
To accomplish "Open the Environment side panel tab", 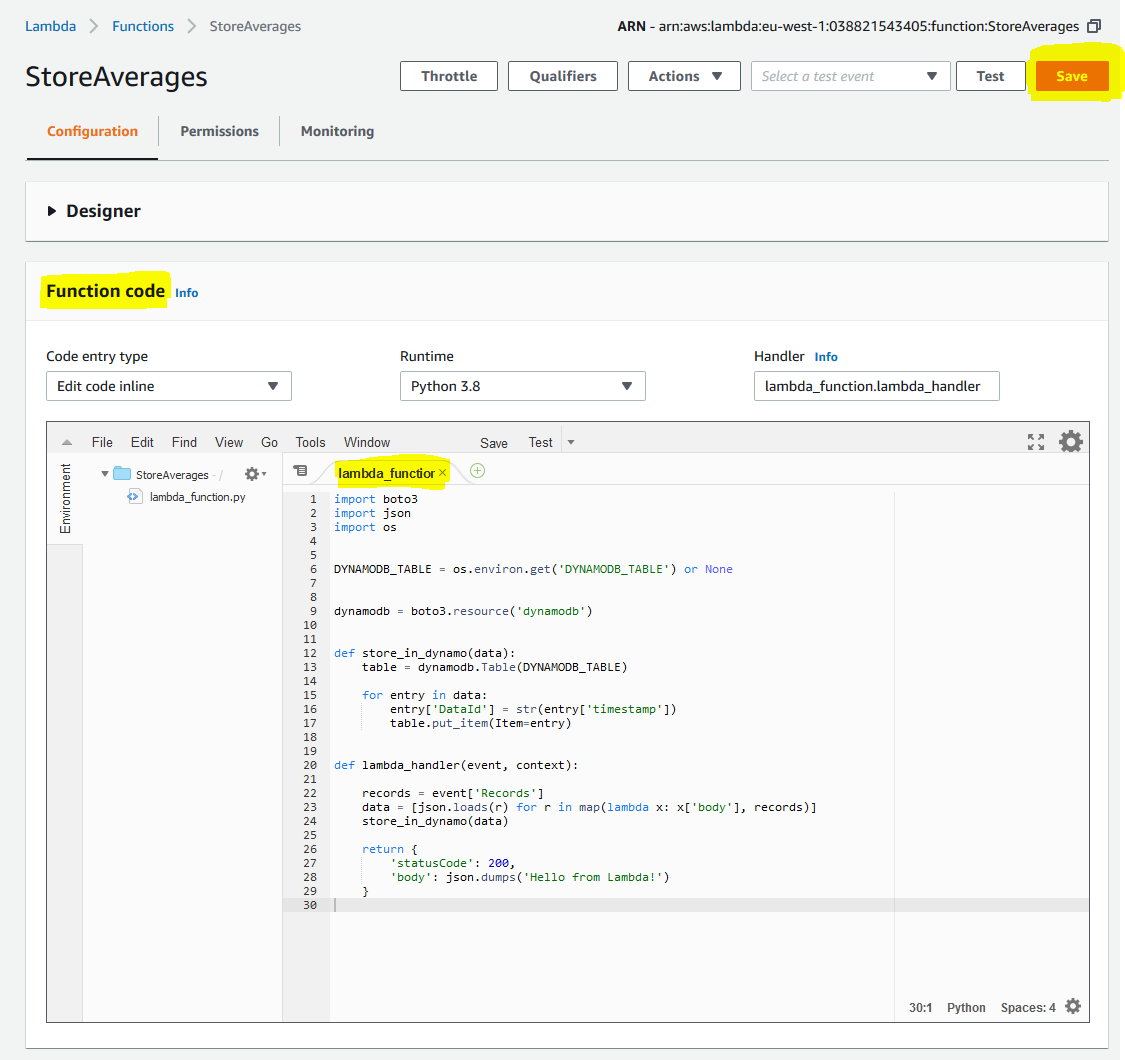I will tap(65, 498).
